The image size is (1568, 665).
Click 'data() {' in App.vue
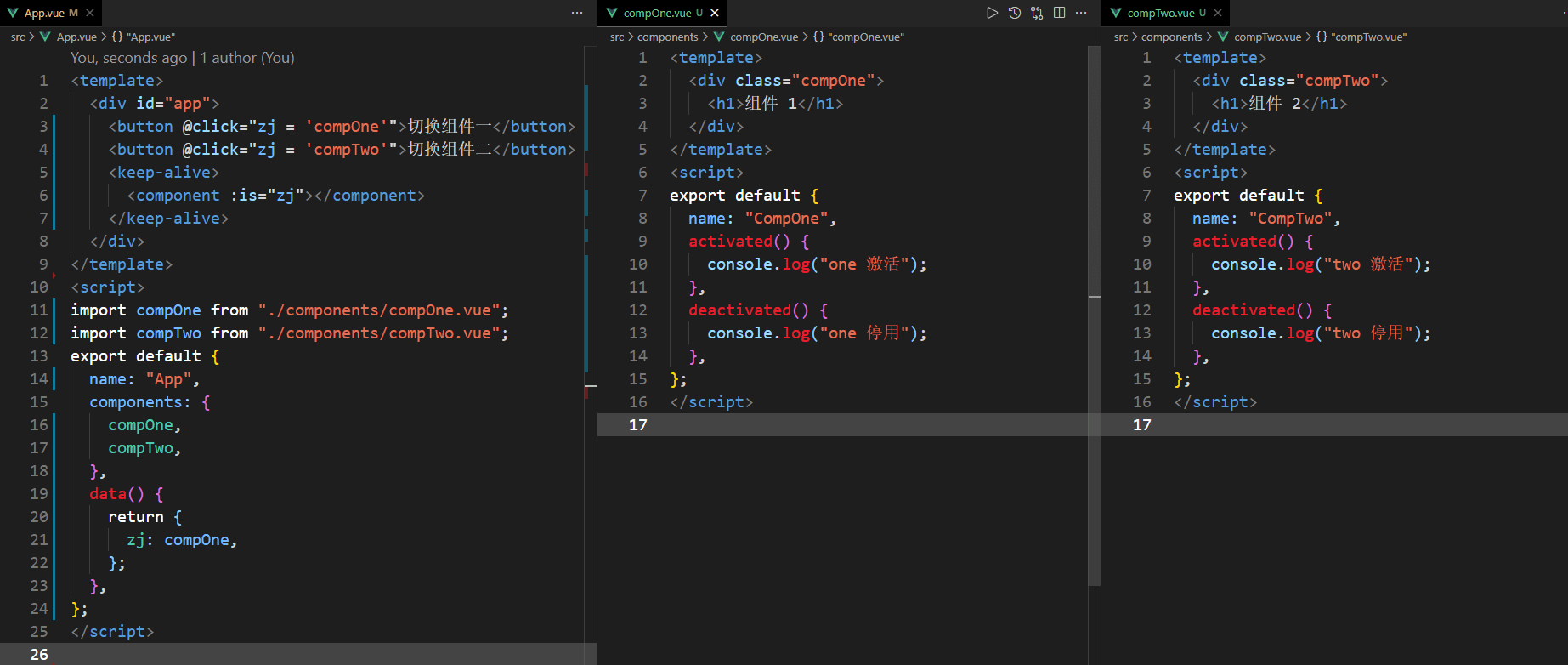coord(127,494)
